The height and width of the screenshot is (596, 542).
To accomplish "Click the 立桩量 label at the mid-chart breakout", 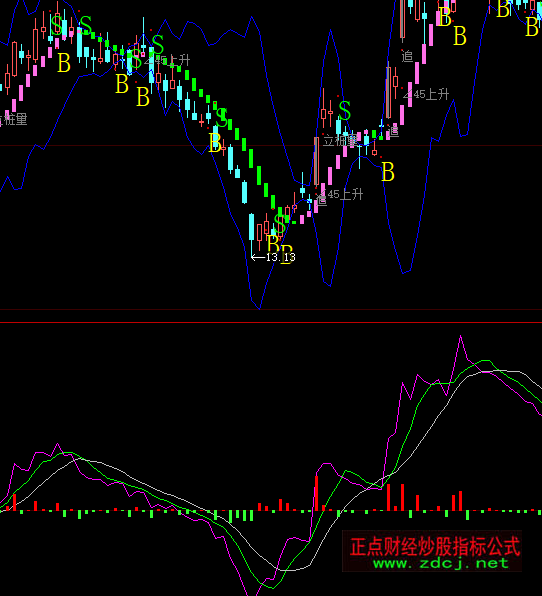I will click(x=339, y=141).
